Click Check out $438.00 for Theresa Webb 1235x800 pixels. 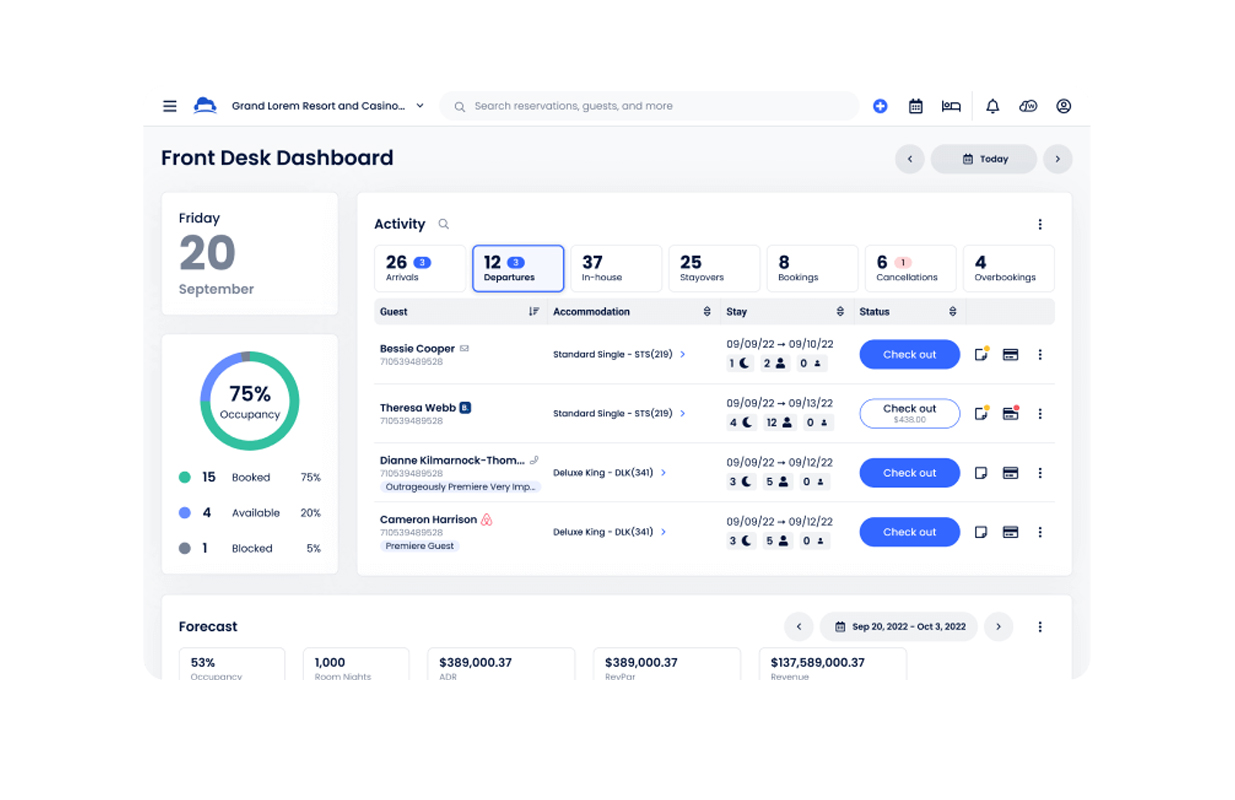[x=909, y=414]
